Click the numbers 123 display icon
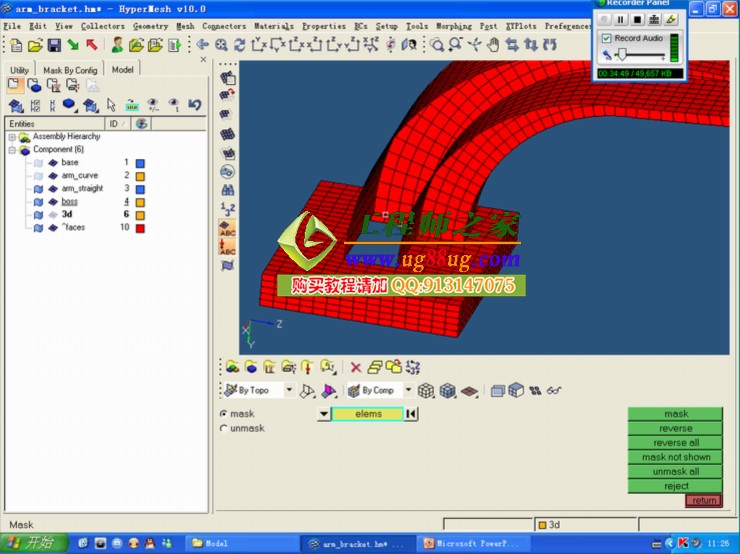Viewport: 740px width, 554px height. click(228, 209)
